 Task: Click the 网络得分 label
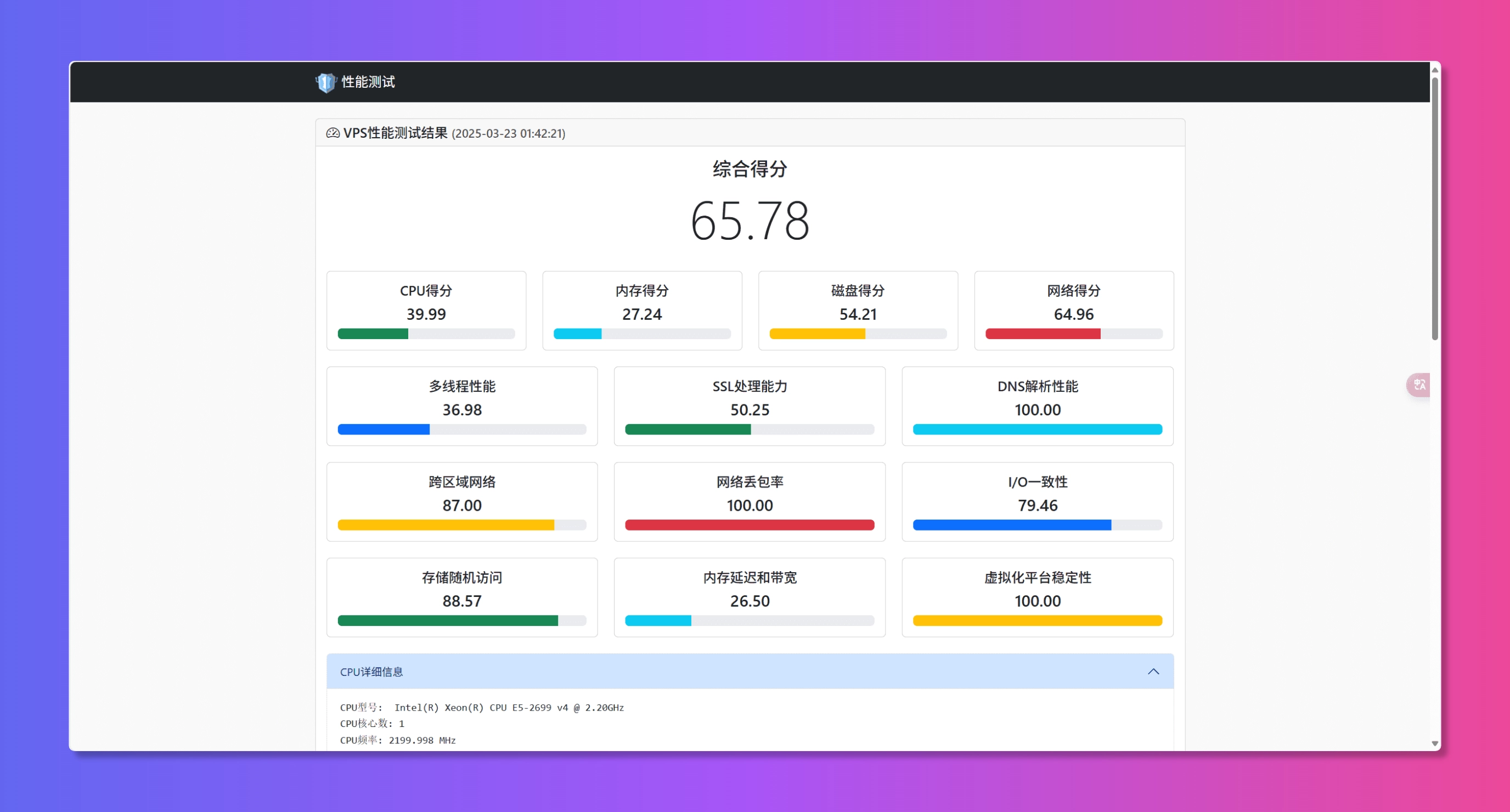click(1073, 291)
